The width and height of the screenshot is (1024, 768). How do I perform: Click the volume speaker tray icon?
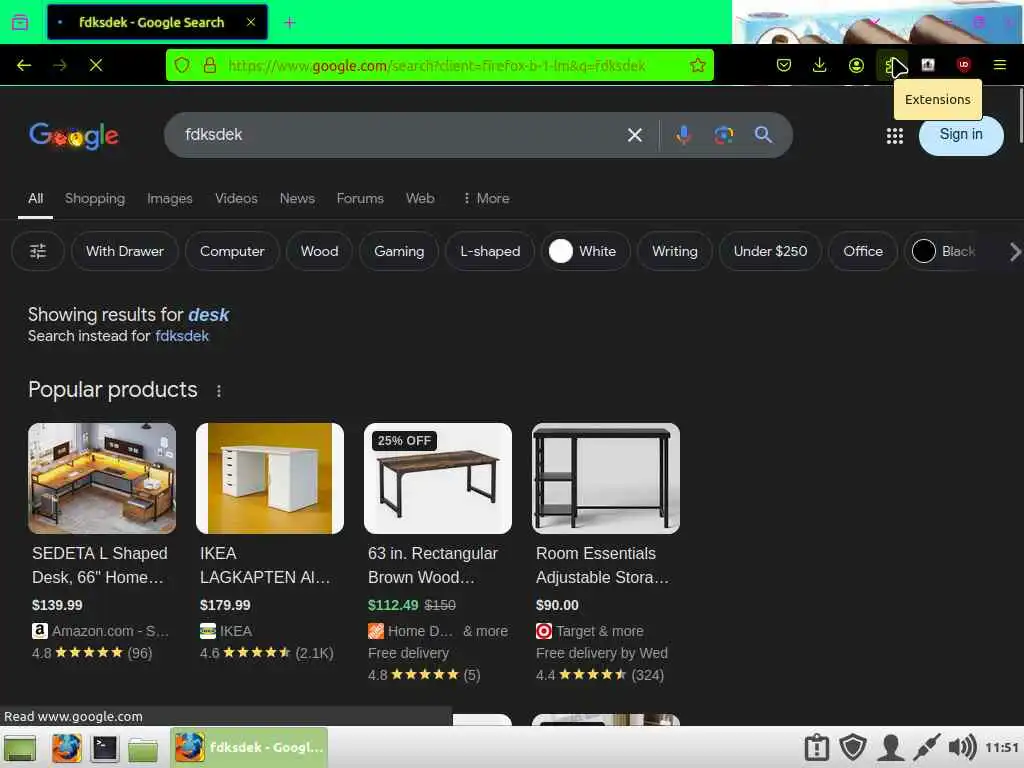[x=962, y=747]
